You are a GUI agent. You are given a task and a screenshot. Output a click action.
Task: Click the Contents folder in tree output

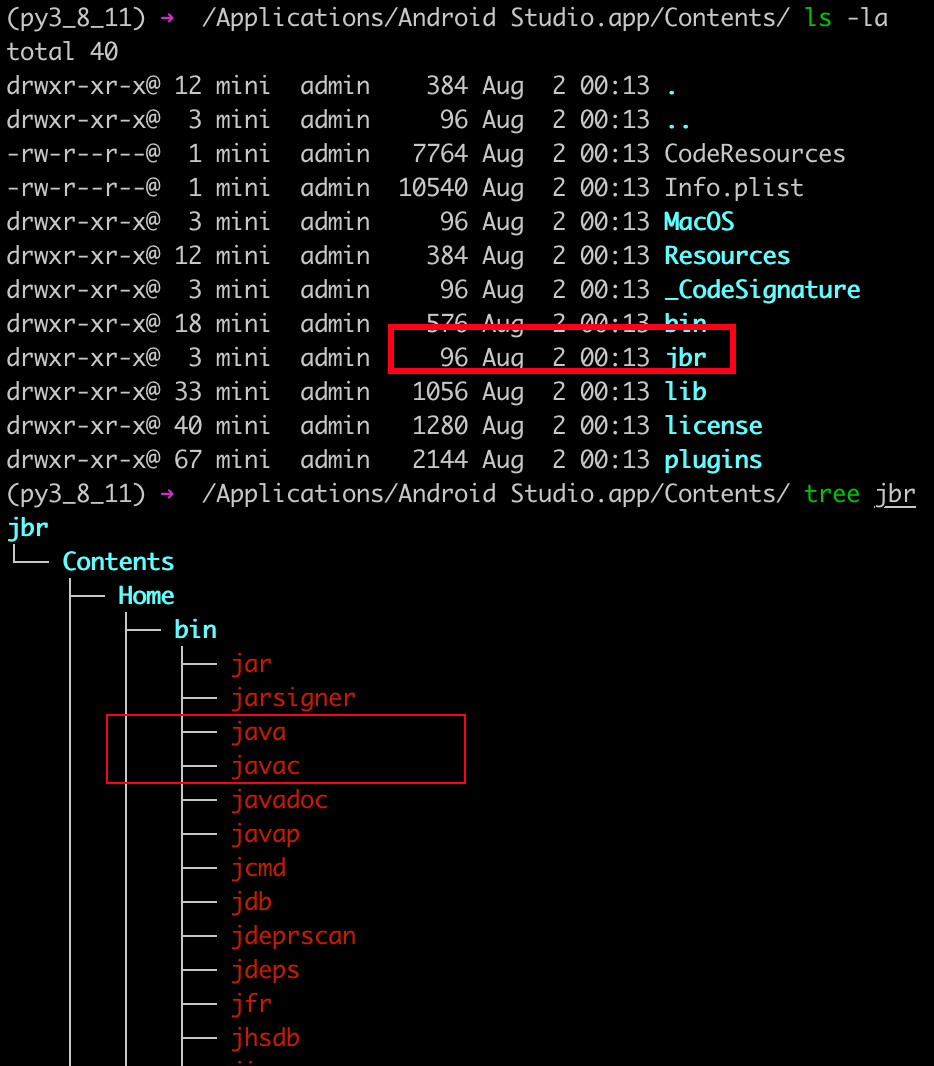pos(118,562)
